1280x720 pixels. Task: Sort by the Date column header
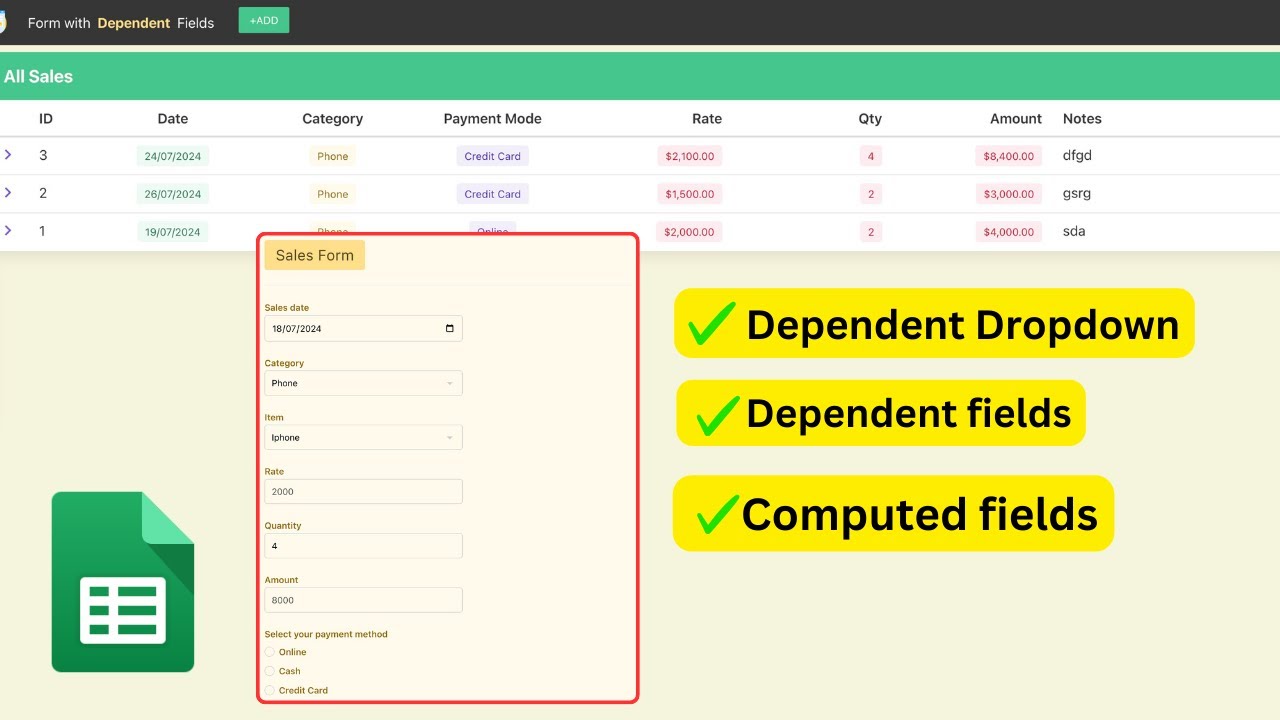pyautogui.click(x=173, y=118)
